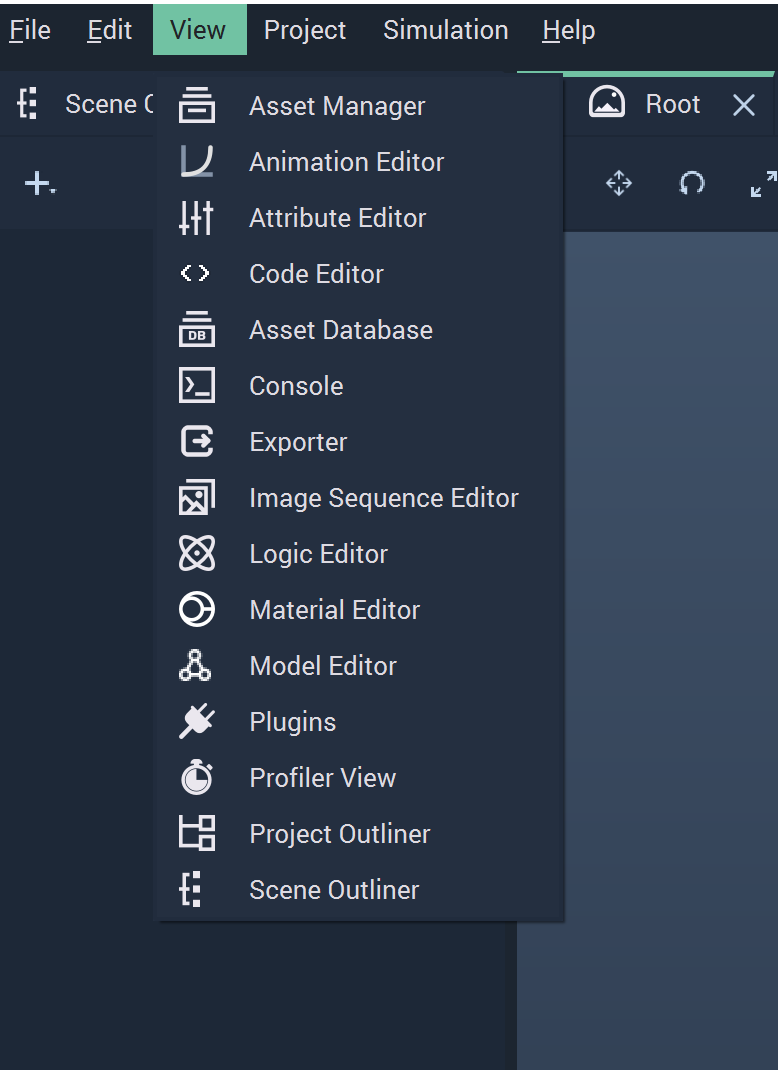This screenshot has width=778, height=1070.
Task: Click the Asset Manager icon
Action: pos(197,106)
